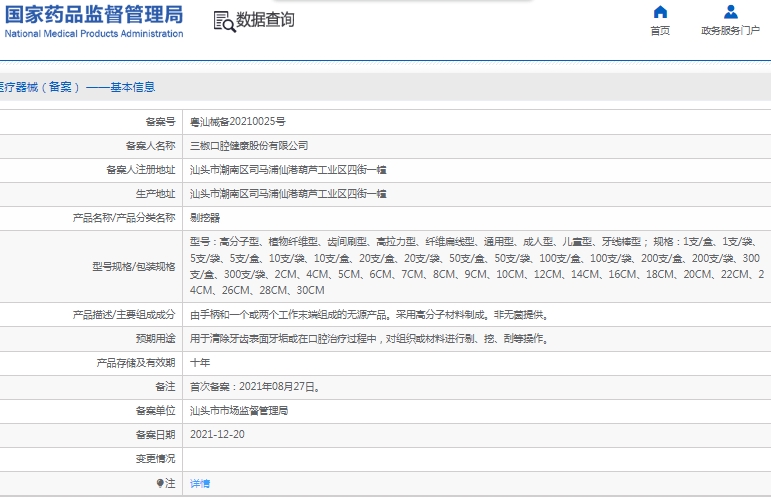Viewport: 771px width, 504px height.
Task: Click the 产品名称/产品分类名称 label
Action: [124, 218]
